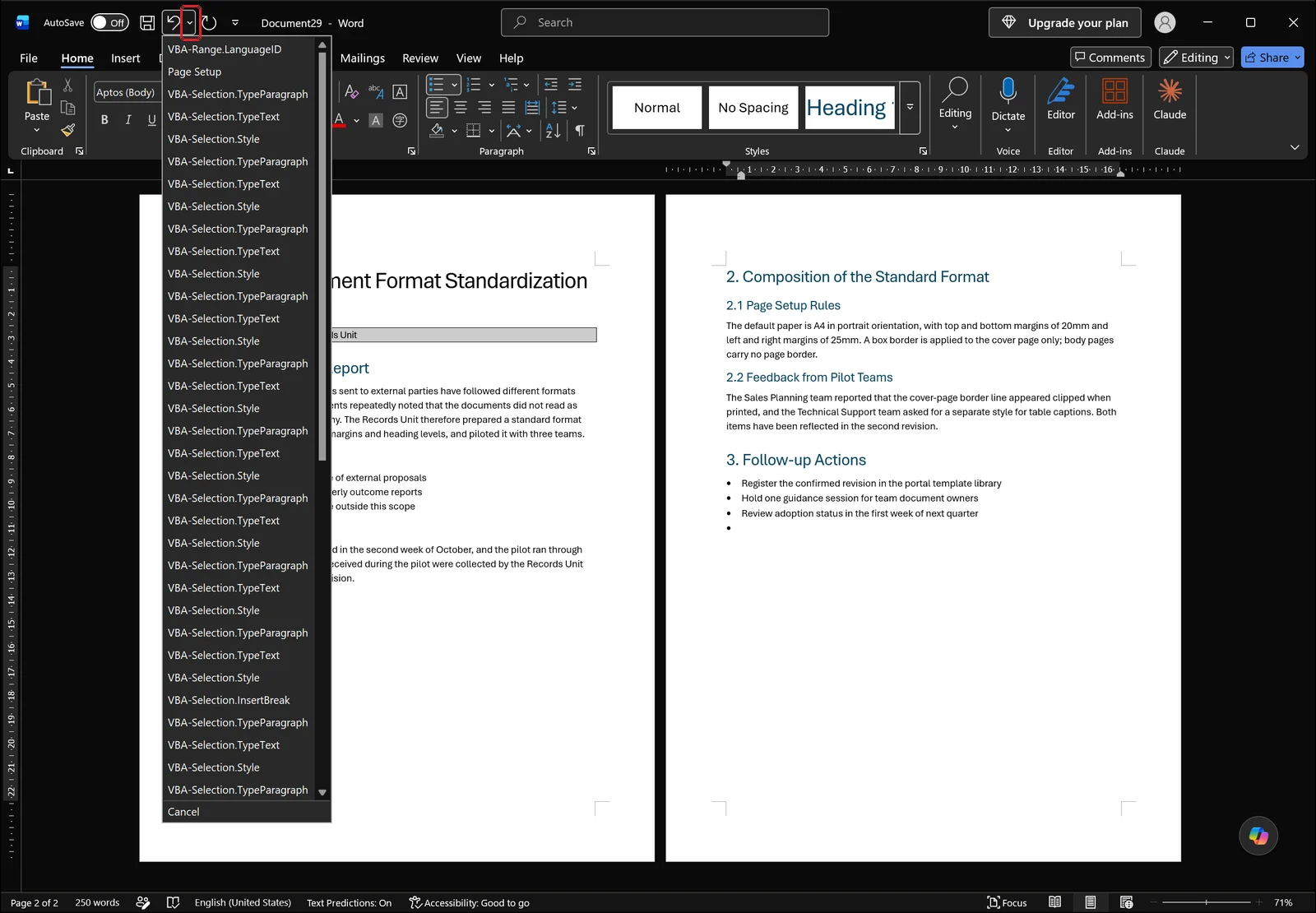This screenshot has width=1316, height=913.
Task: Open Paragraph settings dialog launcher
Action: click(x=591, y=151)
